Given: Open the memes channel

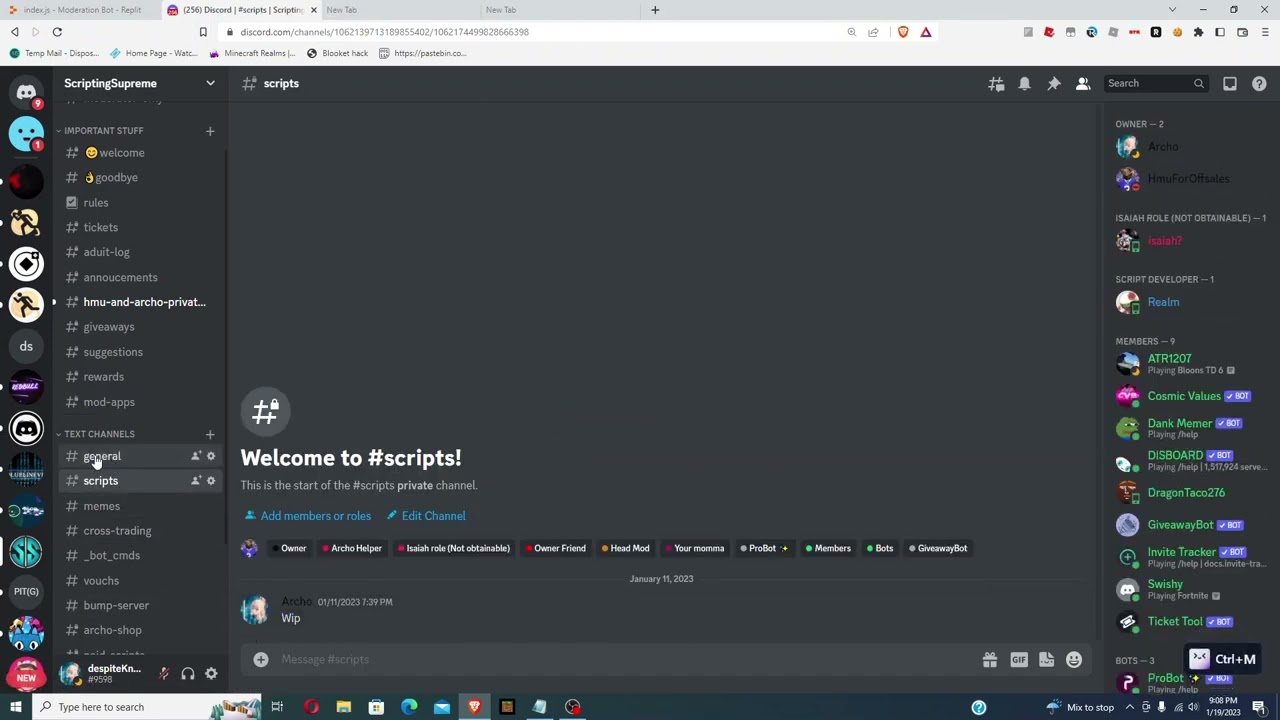Looking at the screenshot, I should 140,506.
